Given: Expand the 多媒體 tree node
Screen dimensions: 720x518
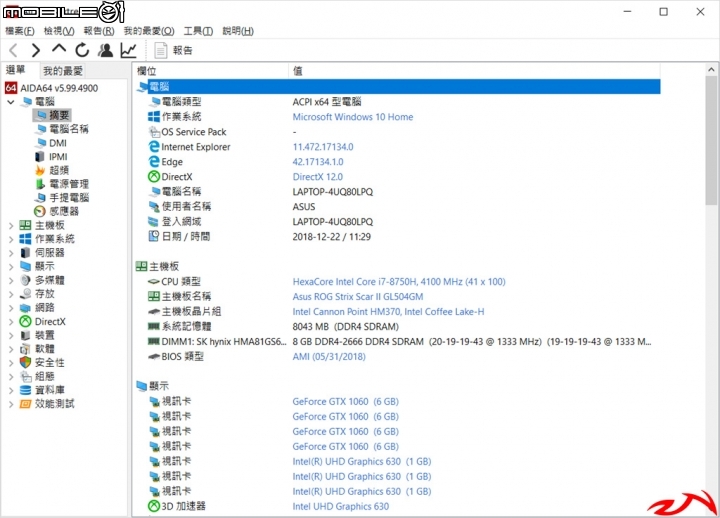Looking at the screenshot, I should point(11,280).
